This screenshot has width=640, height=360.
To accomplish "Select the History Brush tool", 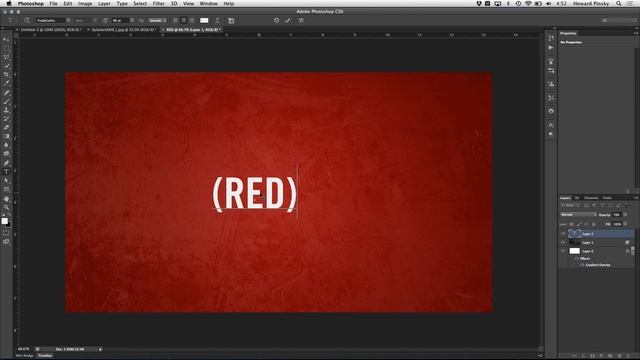I will tap(6, 119).
